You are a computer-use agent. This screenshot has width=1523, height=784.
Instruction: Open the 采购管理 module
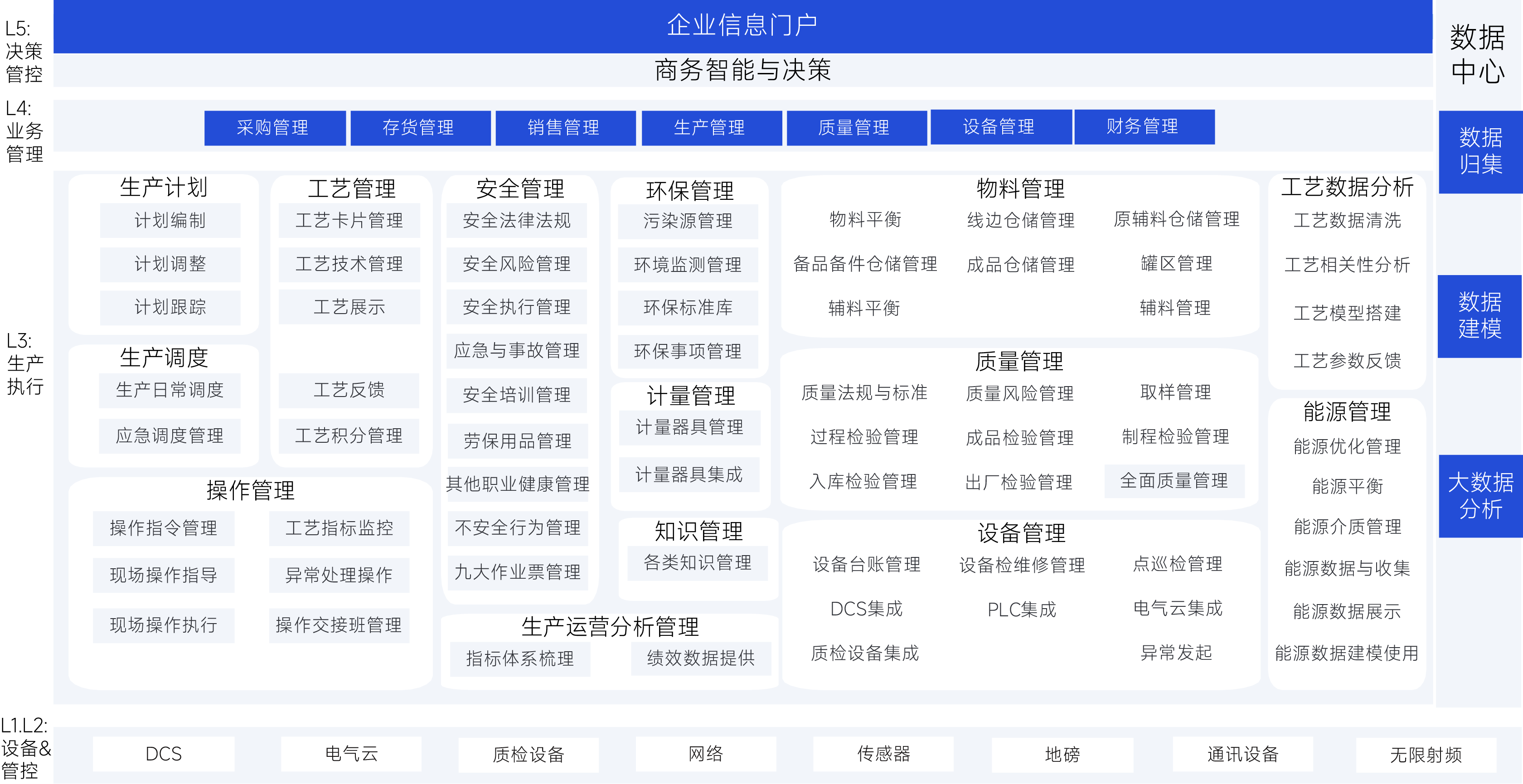[275, 128]
